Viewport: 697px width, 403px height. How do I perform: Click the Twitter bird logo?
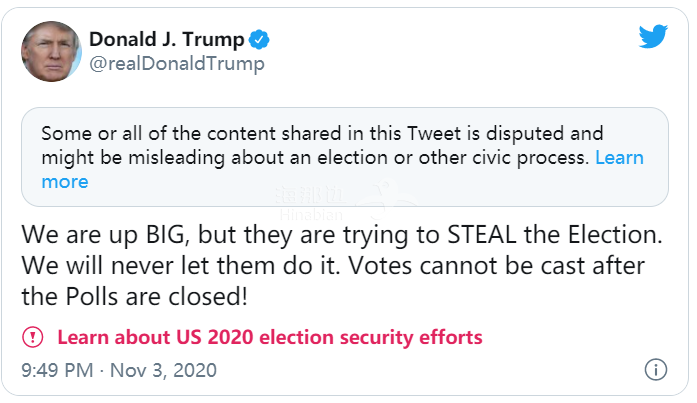653,39
